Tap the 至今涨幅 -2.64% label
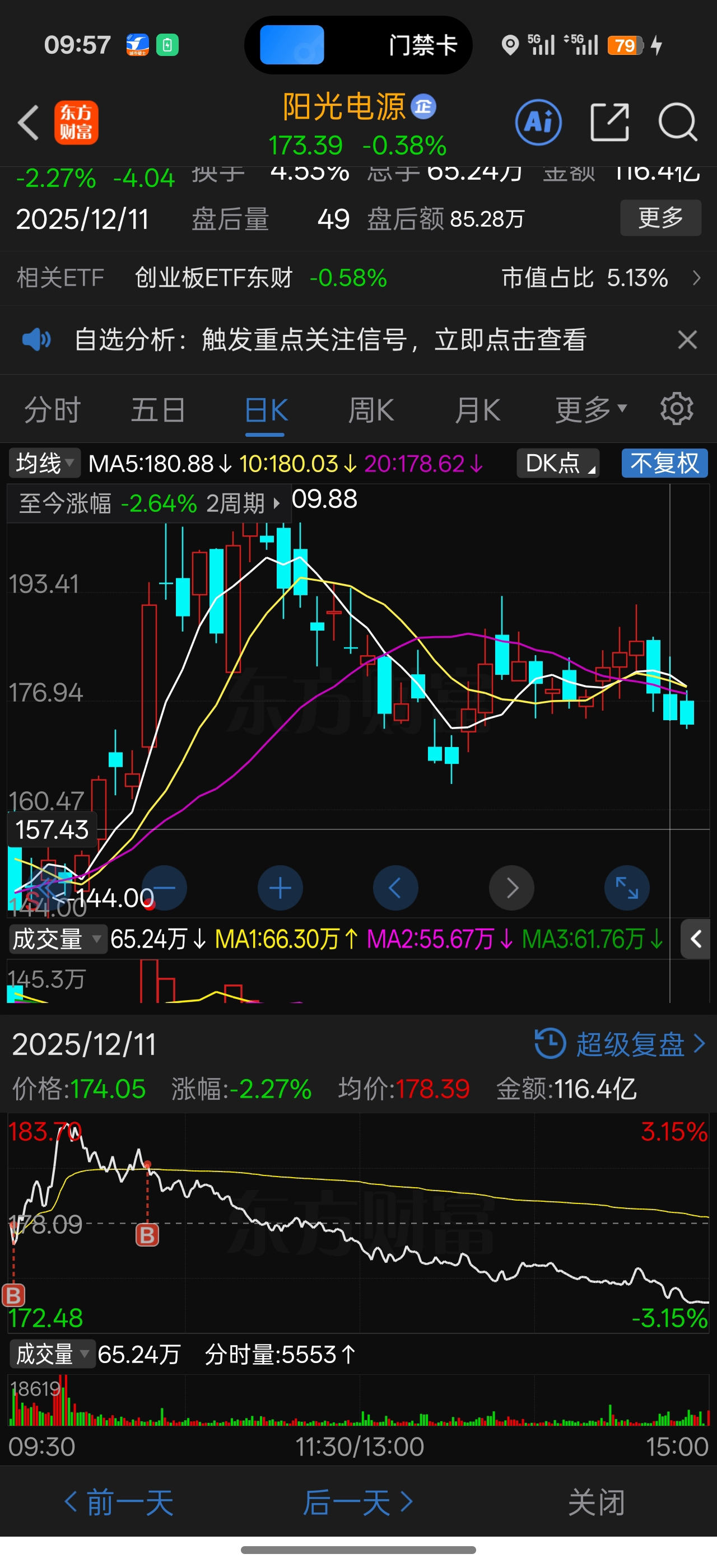The width and height of the screenshot is (717, 1568). tap(108, 503)
